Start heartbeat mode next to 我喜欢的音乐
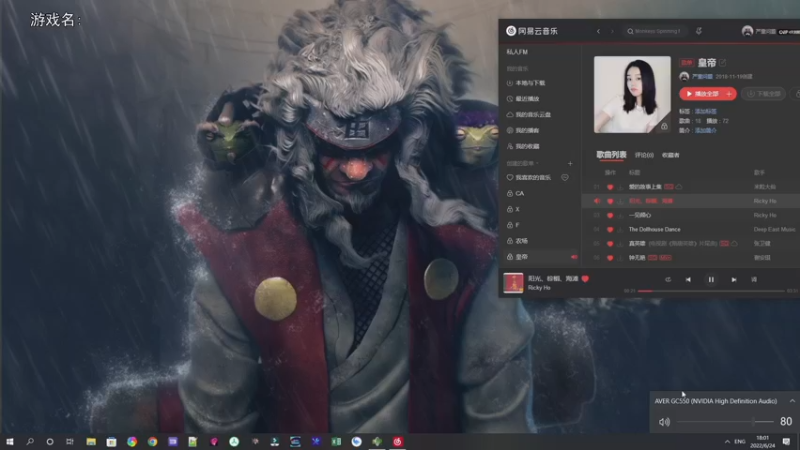This screenshot has height=450, width=800. 565,178
